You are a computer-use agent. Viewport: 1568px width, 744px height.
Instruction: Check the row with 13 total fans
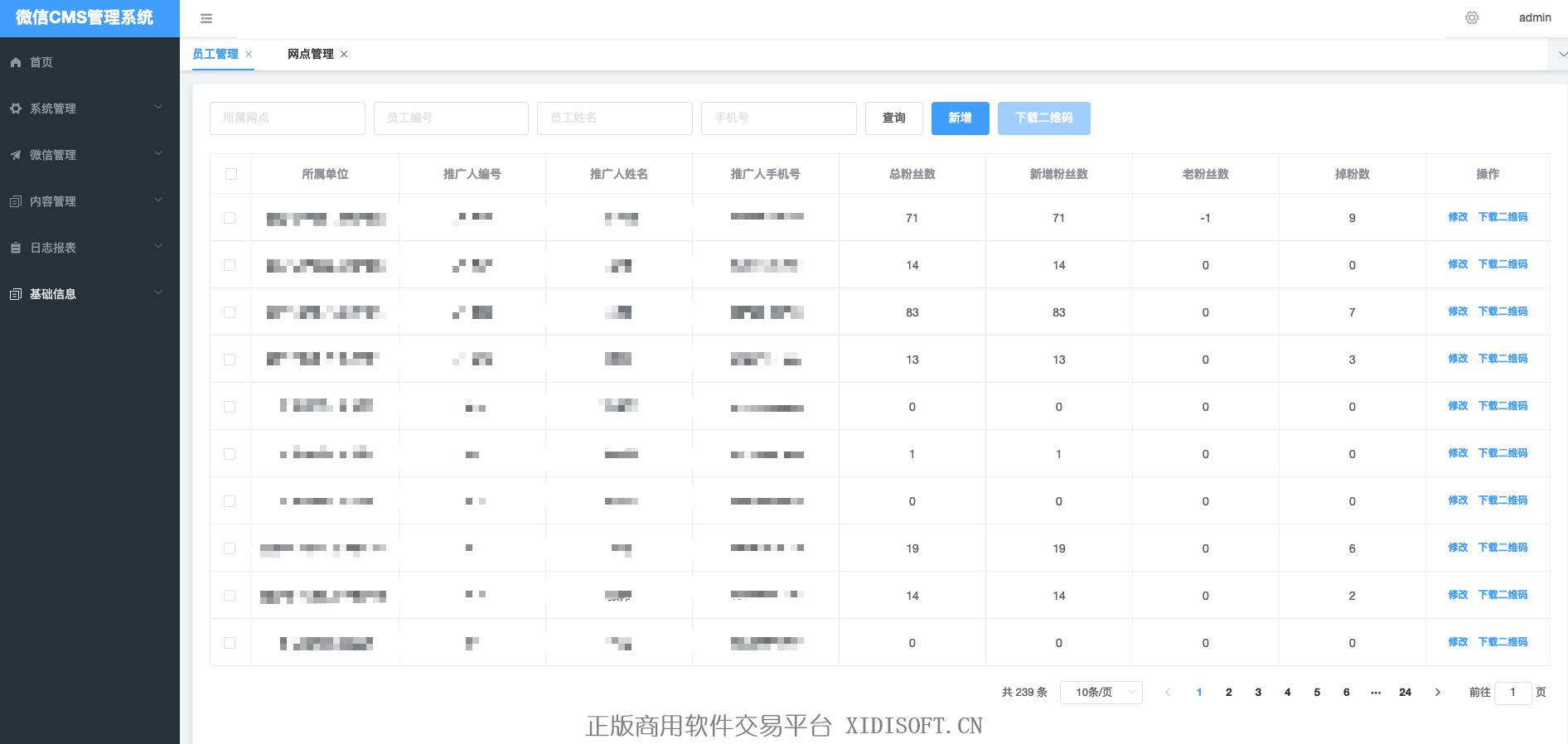point(230,360)
